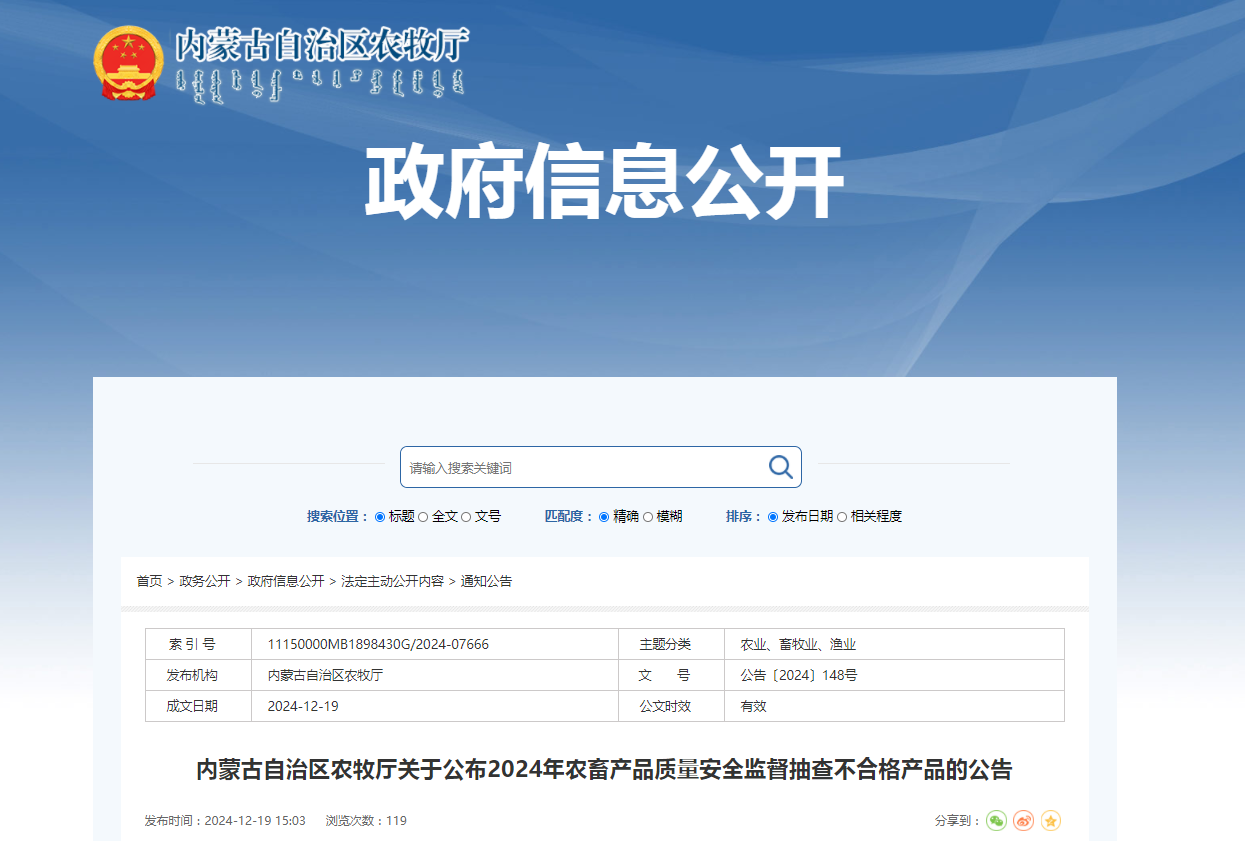This screenshot has height=841, width=1245.
Task: Click the 分享到 label
Action: coord(958,820)
